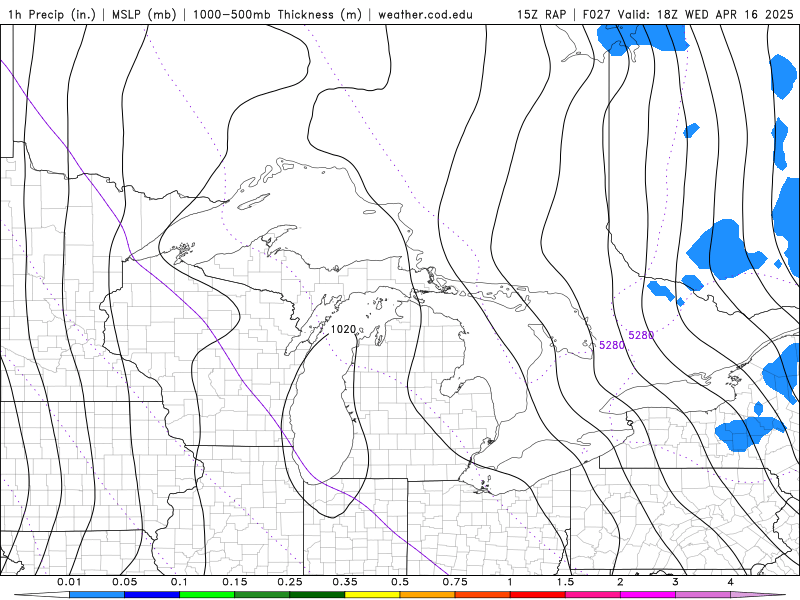Click the weather.cod.edu text in header

coord(425,14)
